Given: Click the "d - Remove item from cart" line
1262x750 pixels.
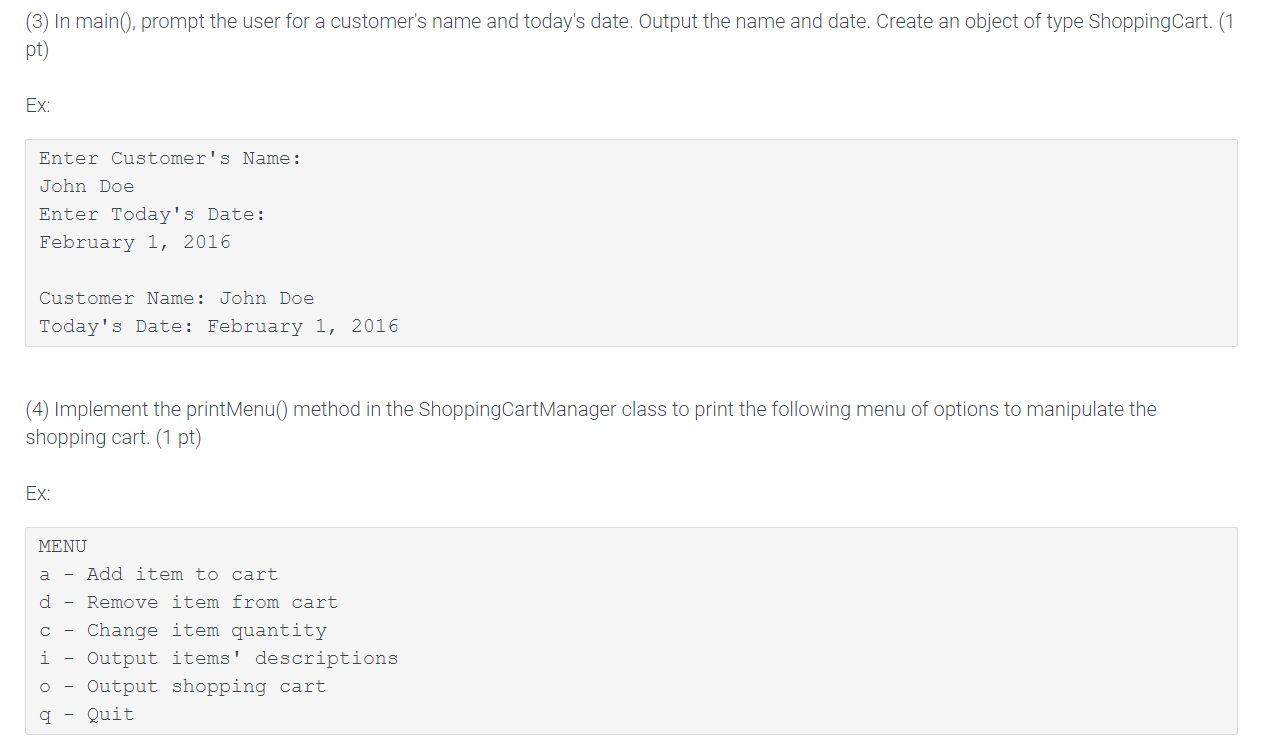Looking at the screenshot, I should [x=189, y=602].
